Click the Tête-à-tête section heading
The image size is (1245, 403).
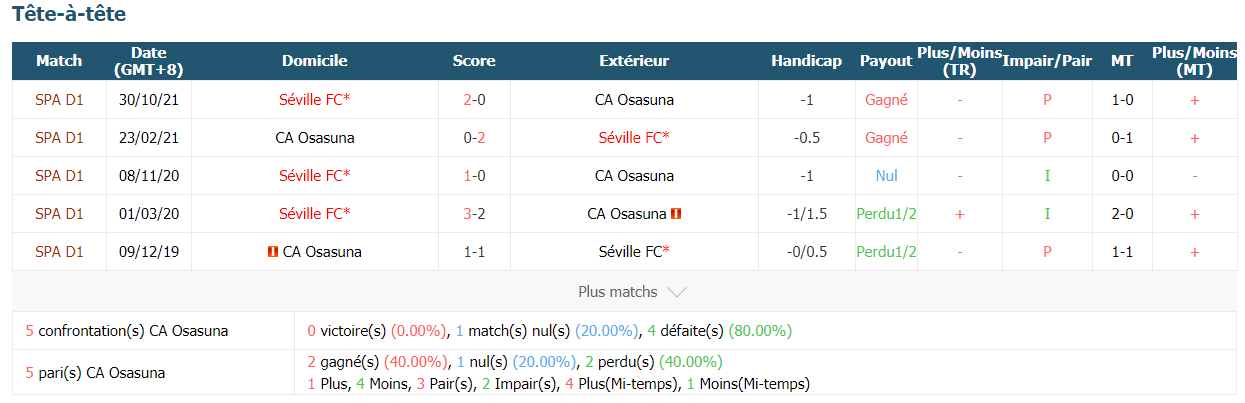[69, 15]
